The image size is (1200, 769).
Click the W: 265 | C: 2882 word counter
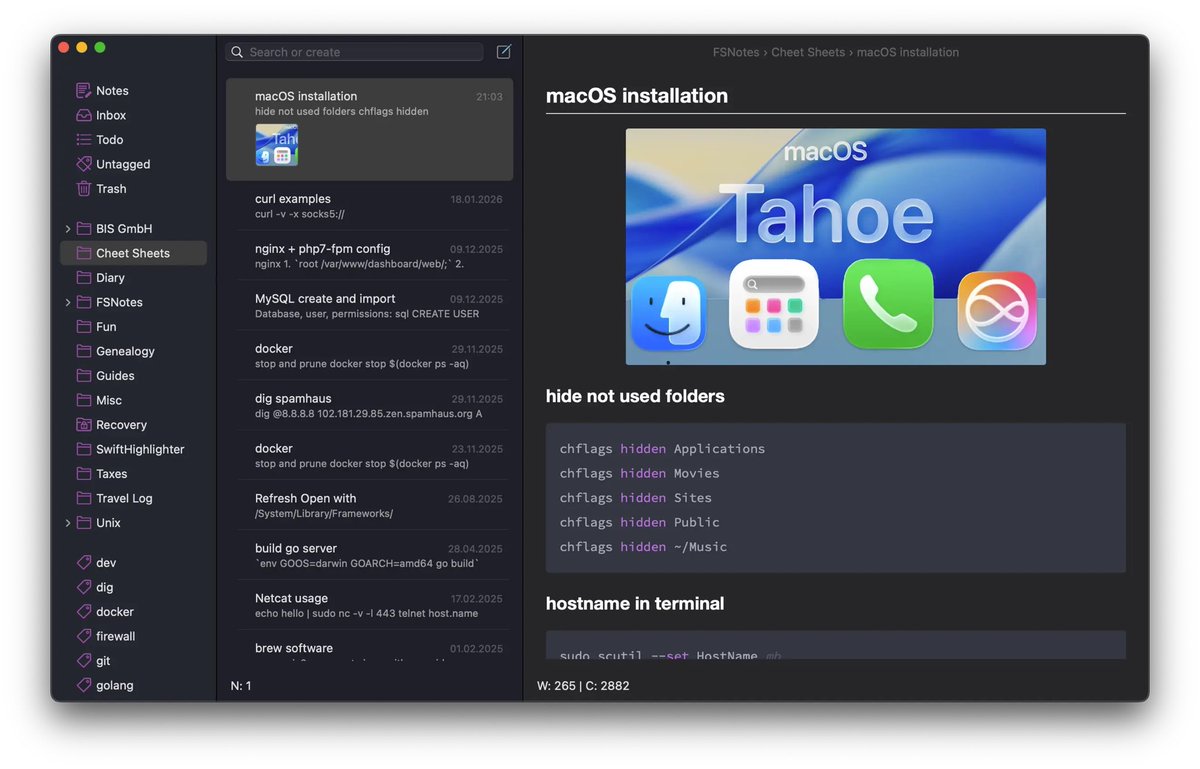(x=583, y=686)
